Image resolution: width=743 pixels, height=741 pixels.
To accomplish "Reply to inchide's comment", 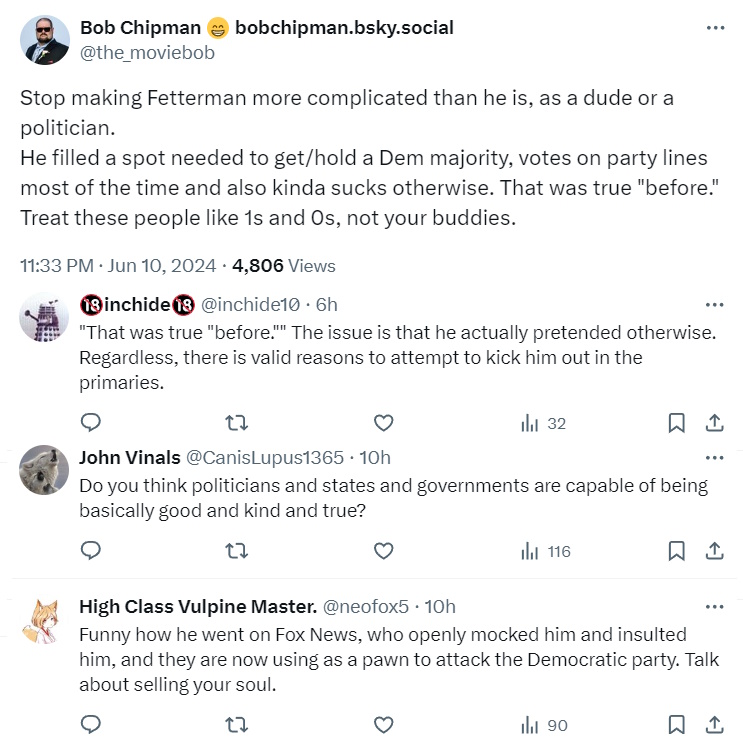I will (91, 423).
